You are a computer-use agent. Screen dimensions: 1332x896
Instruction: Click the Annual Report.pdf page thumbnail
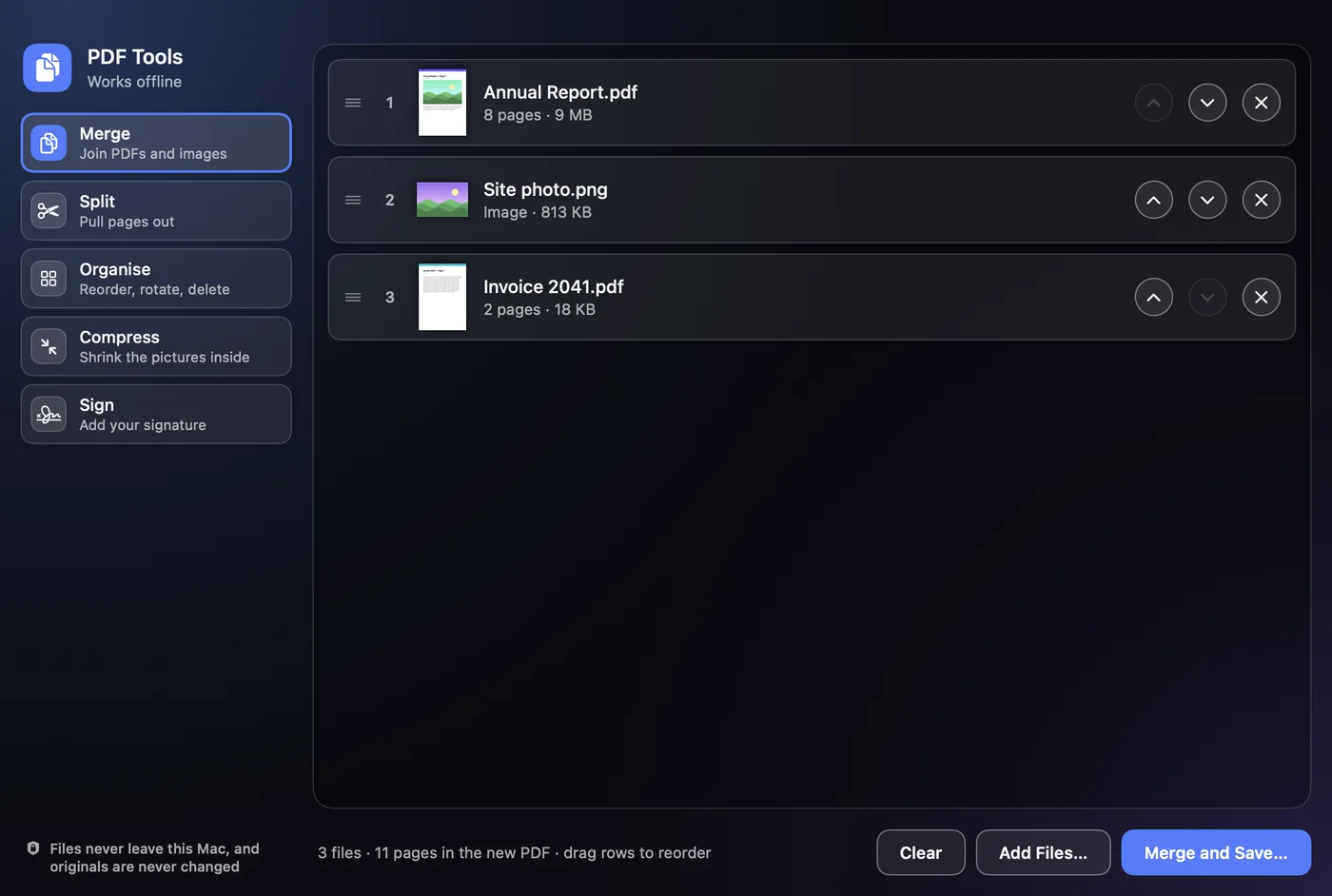tap(442, 103)
